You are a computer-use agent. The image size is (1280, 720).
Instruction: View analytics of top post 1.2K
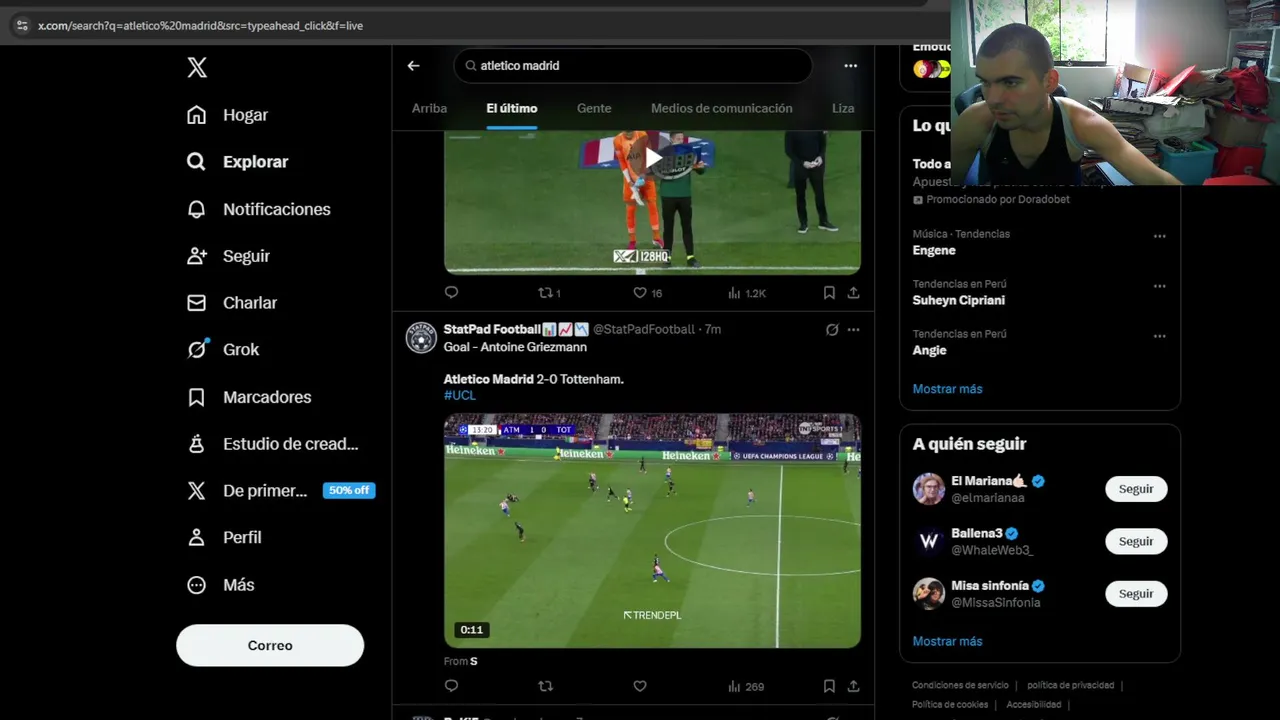(746, 293)
